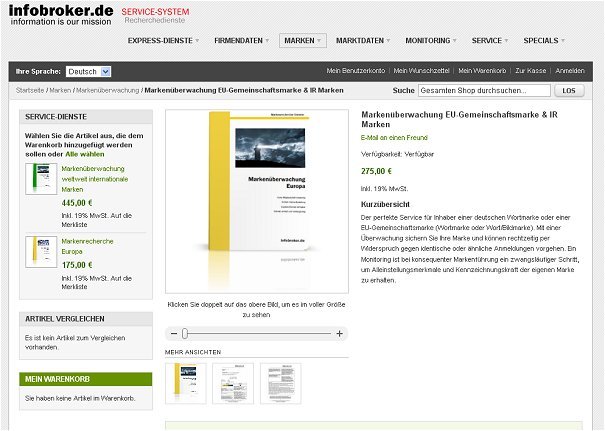Open the first yellow cover thumbnail view
The image size is (605, 431).
[x=185, y=383]
